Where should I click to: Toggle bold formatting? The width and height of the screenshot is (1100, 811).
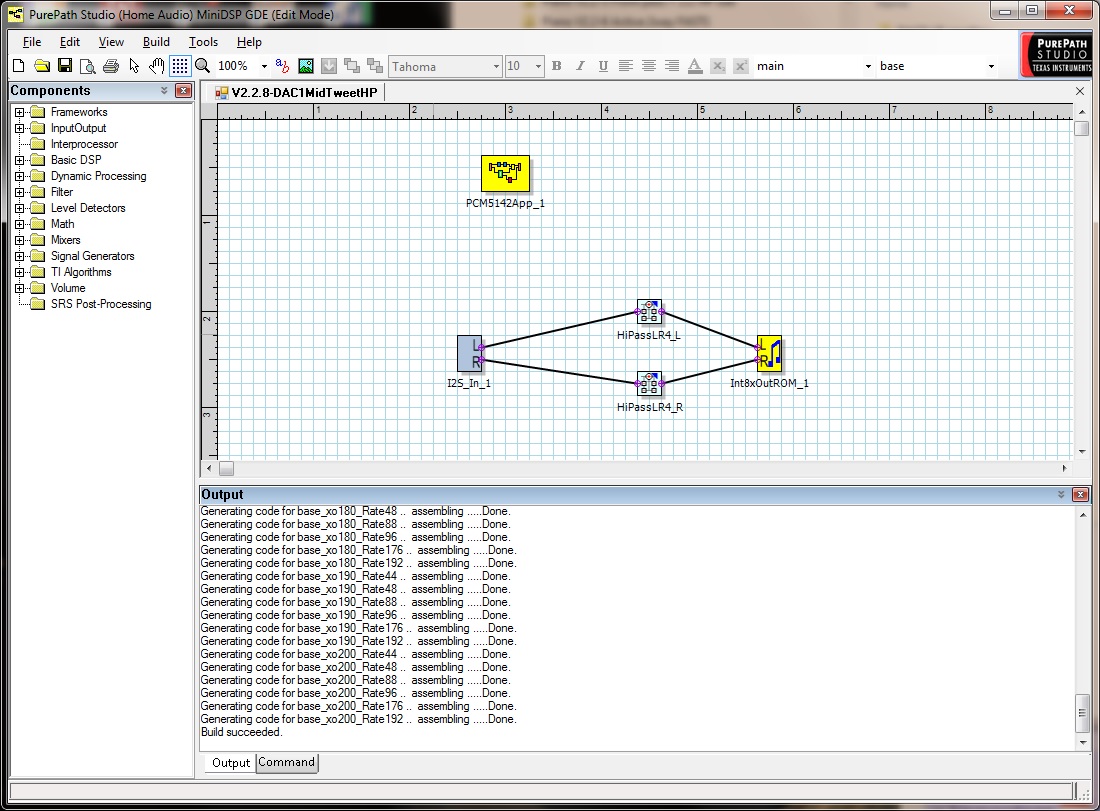click(x=557, y=66)
